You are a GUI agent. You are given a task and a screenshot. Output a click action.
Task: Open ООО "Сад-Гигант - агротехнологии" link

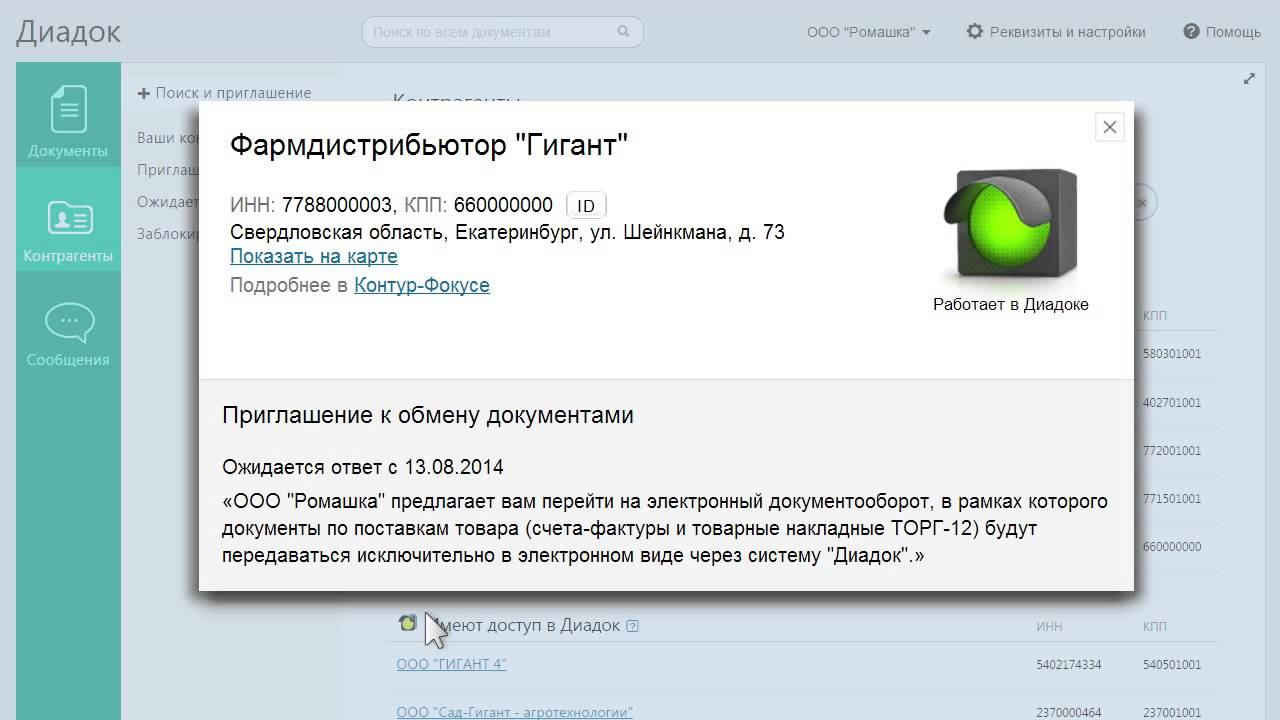(515, 712)
